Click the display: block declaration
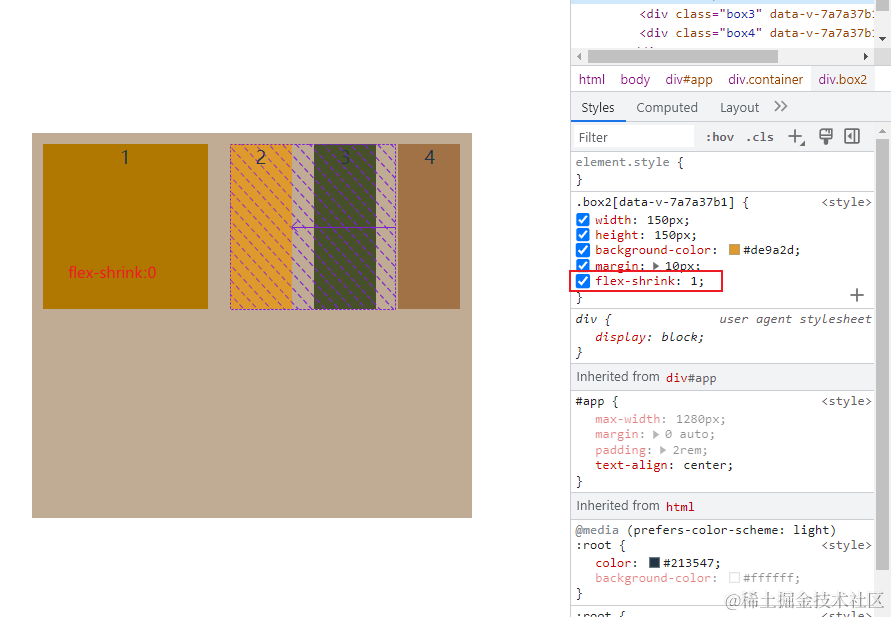This screenshot has height=617, width=891. 649,337
